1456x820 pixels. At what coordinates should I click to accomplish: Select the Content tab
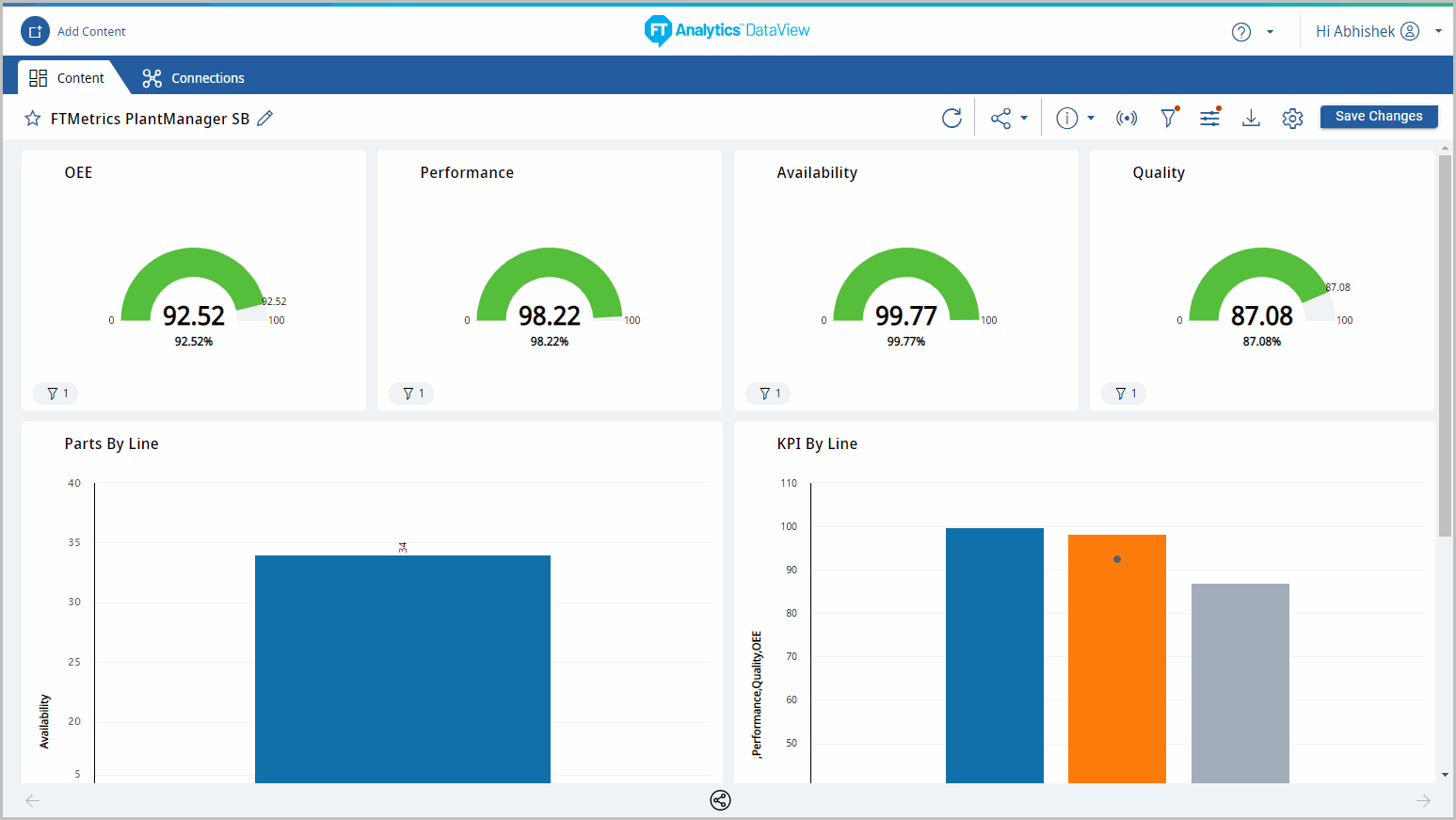pyautogui.click(x=67, y=78)
